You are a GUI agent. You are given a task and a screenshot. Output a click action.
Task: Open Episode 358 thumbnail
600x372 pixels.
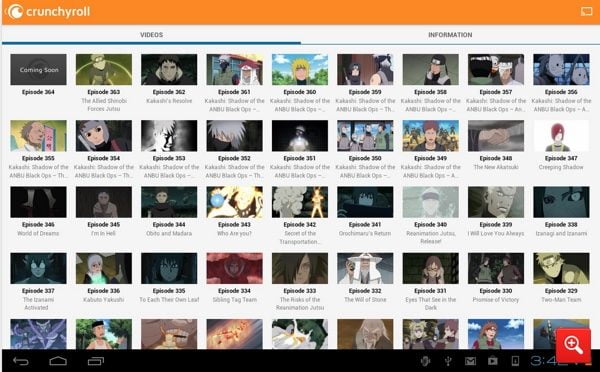430,69
